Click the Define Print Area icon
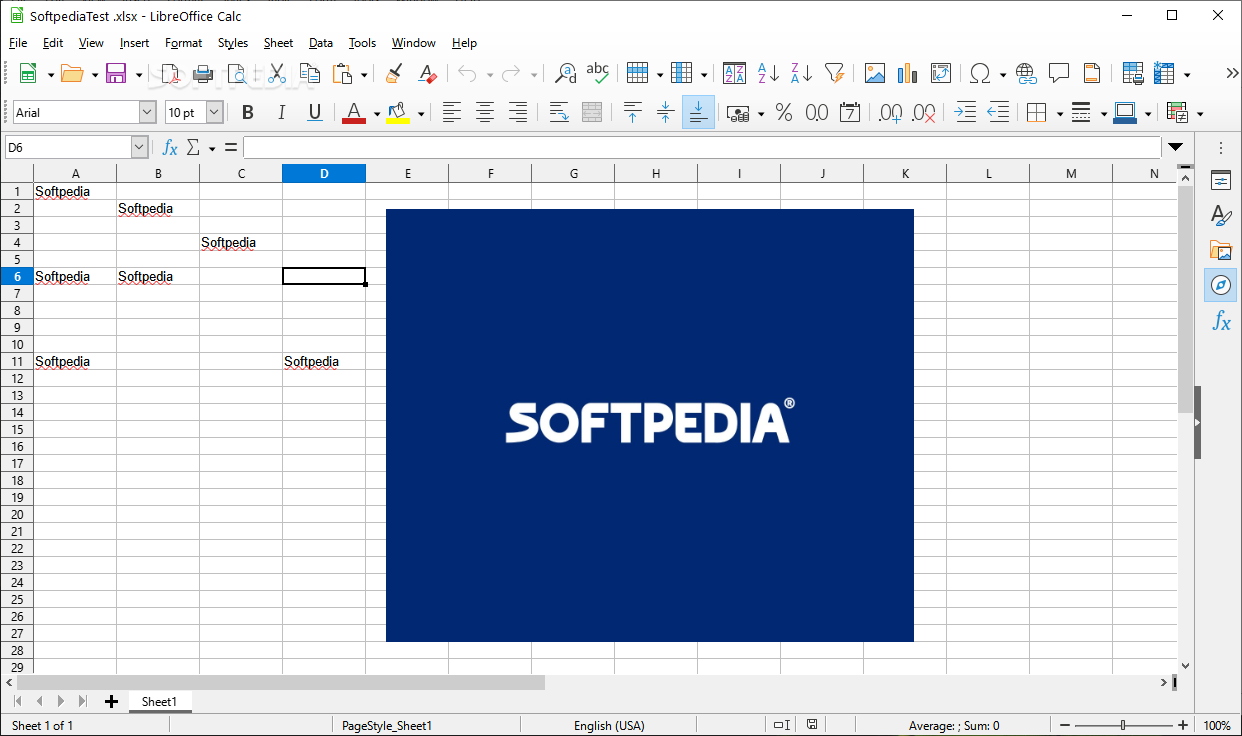 click(1133, 73)
